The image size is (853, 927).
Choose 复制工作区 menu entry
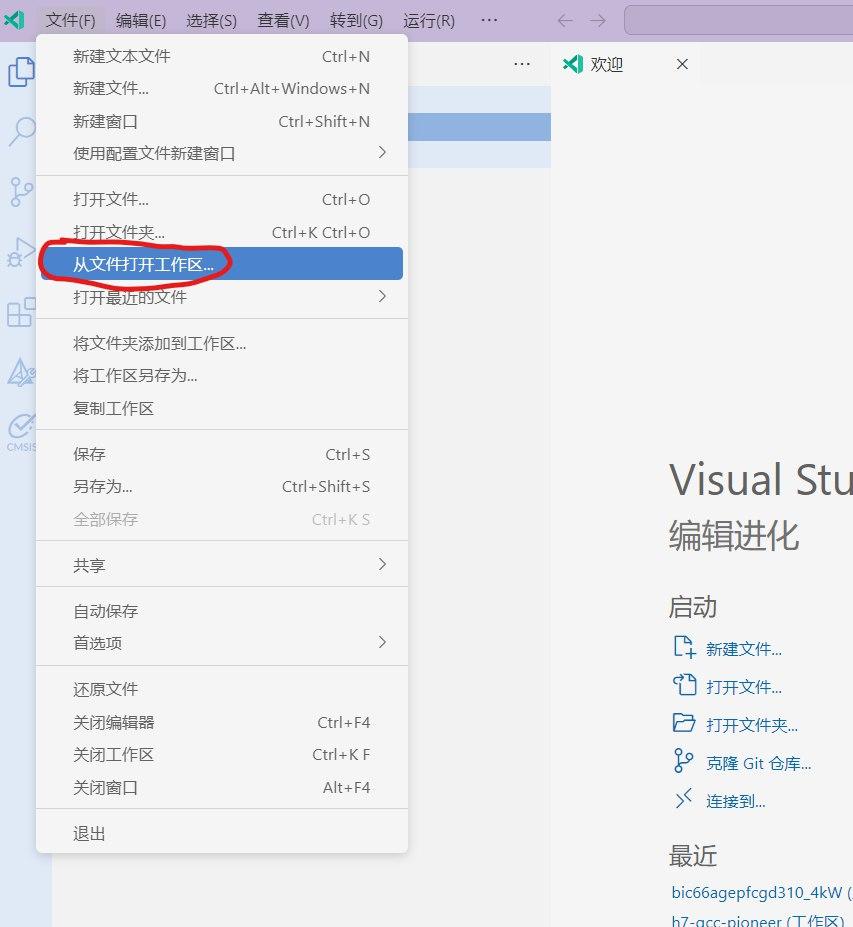222,409
